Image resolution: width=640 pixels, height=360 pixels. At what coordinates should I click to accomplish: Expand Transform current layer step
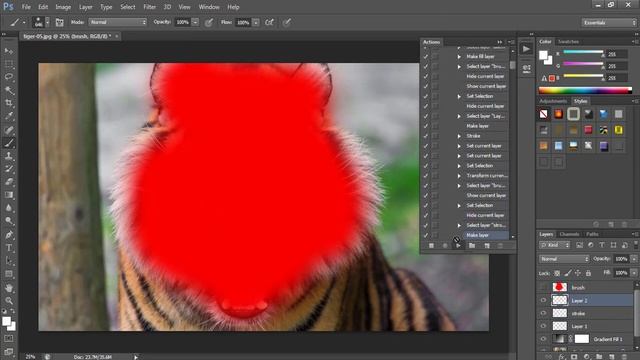[x=459, y=176]
